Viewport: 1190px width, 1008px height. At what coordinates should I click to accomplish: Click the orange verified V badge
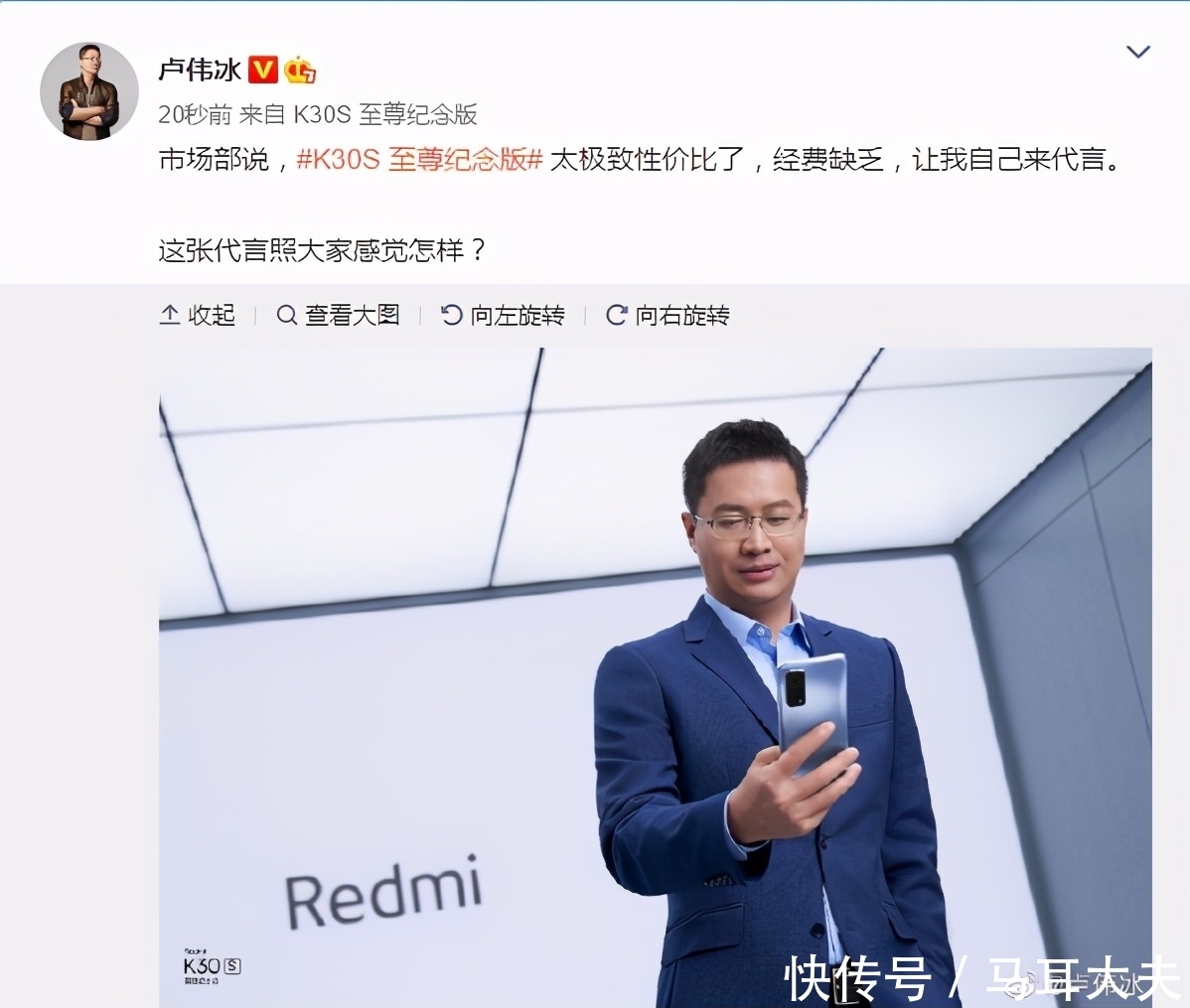tap(264, 70)
